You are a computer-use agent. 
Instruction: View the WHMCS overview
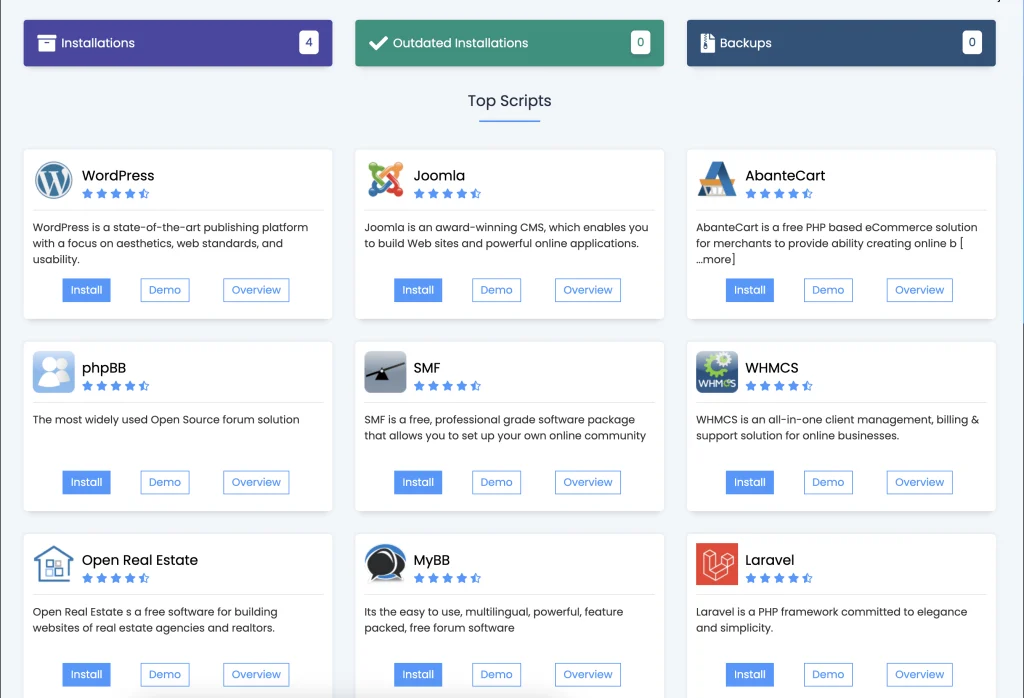920,482
